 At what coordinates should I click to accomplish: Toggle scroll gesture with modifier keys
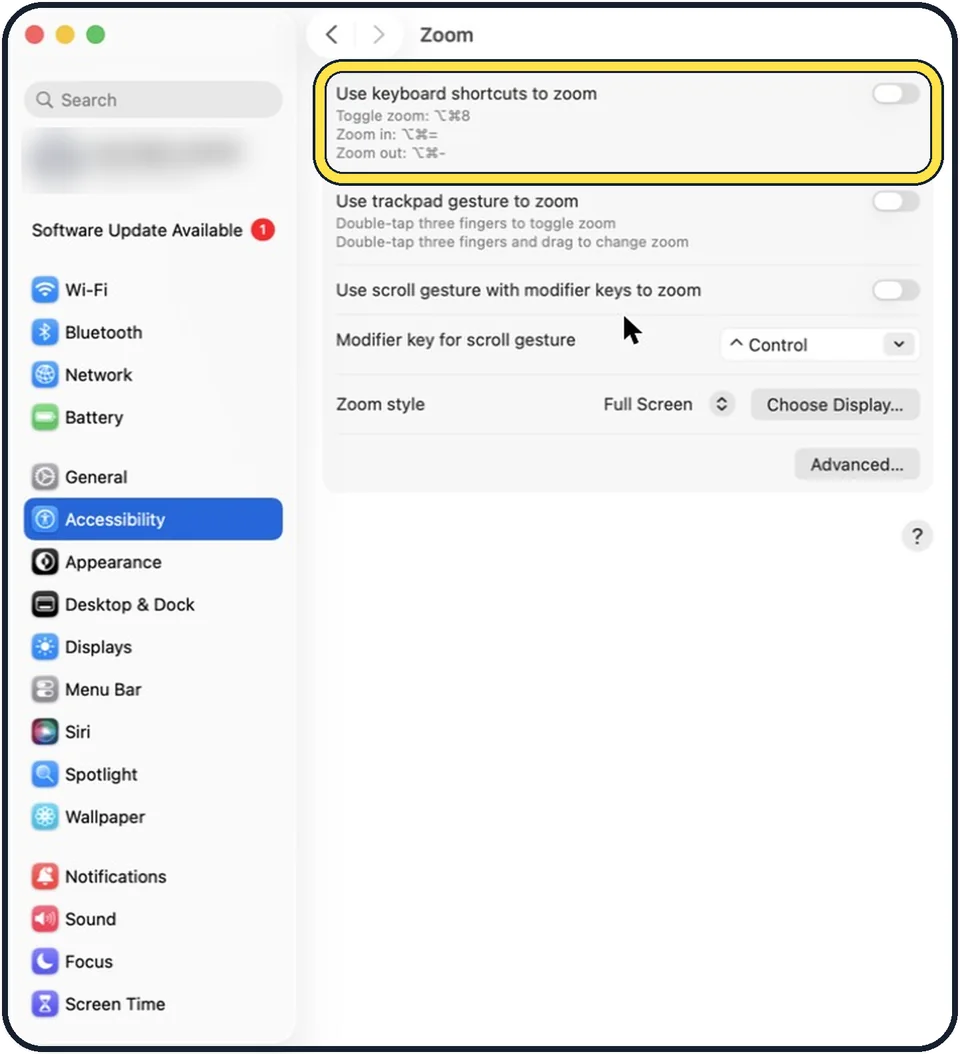pyautogui.click(x=895, y=290)
